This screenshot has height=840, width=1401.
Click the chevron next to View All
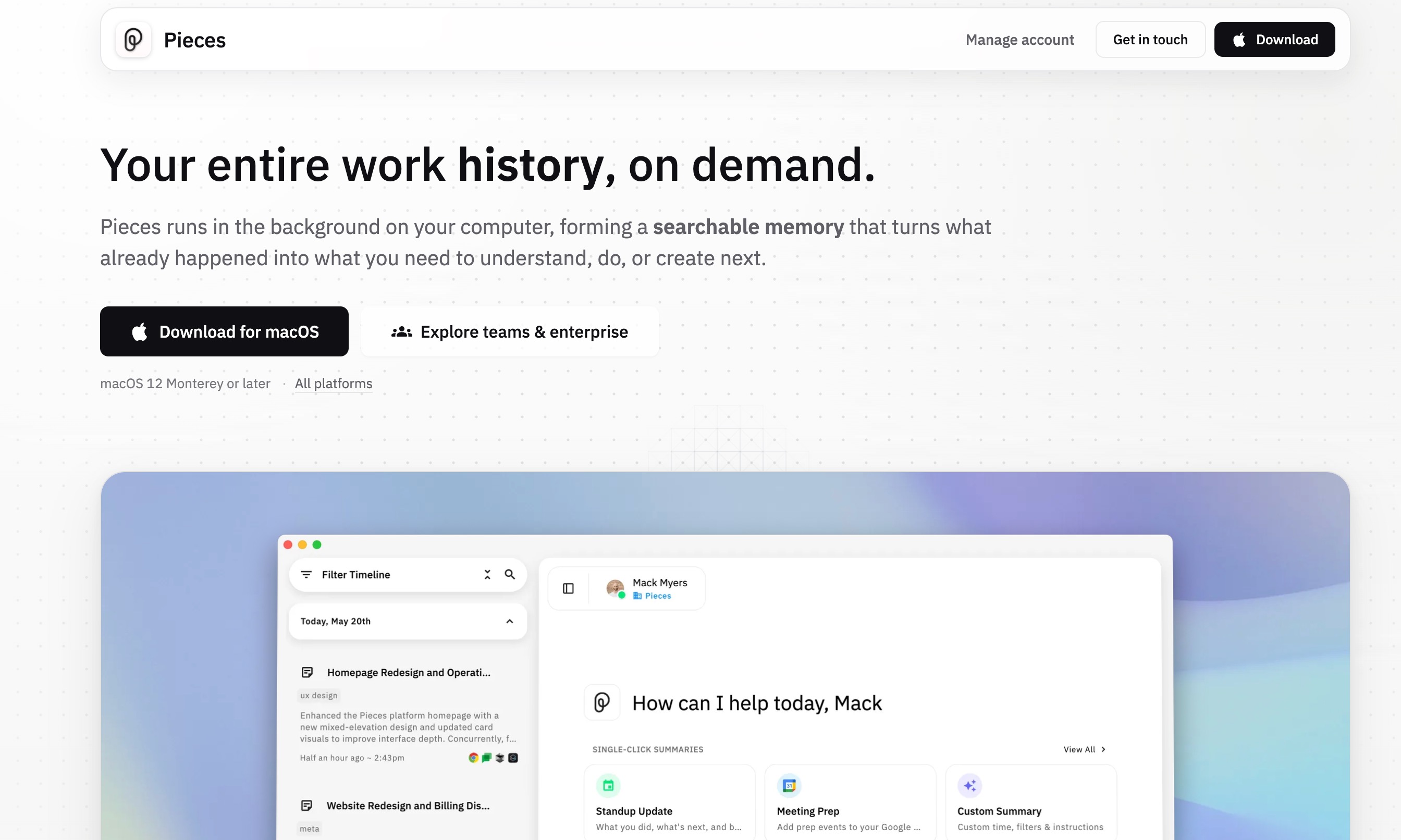point(1103,749)
